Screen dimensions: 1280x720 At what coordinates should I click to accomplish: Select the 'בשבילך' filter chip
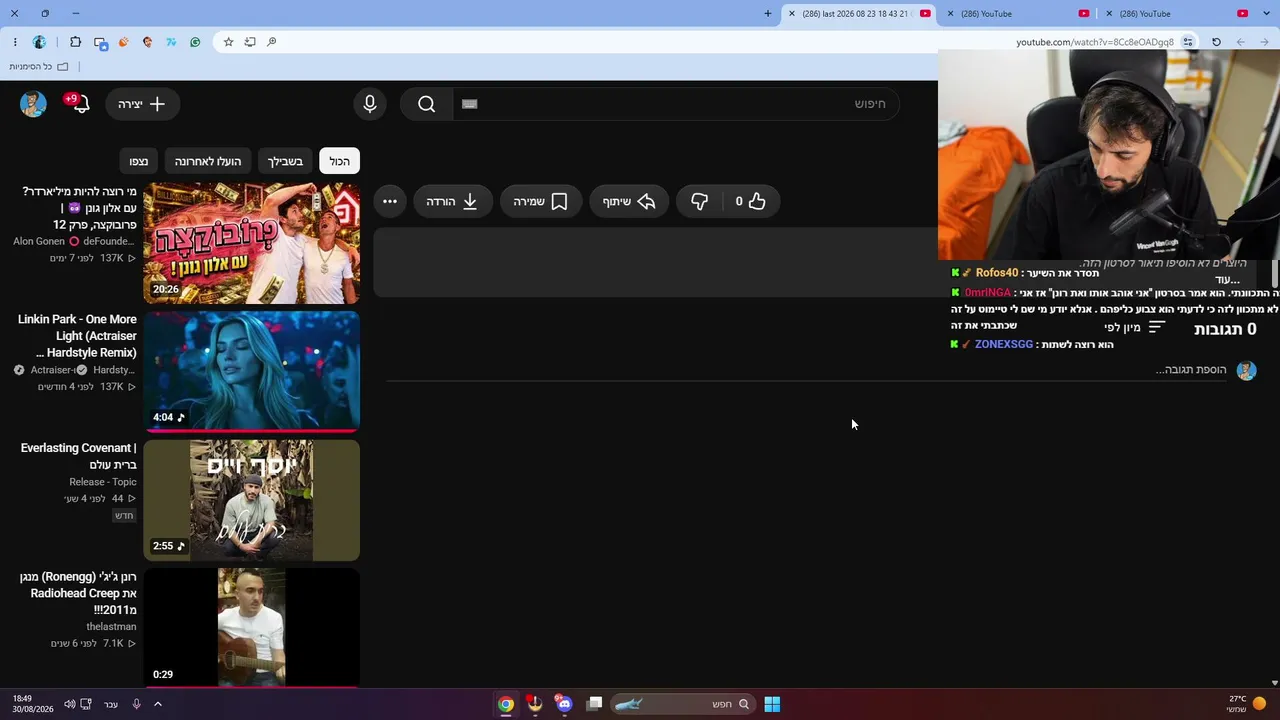(285, 161)
